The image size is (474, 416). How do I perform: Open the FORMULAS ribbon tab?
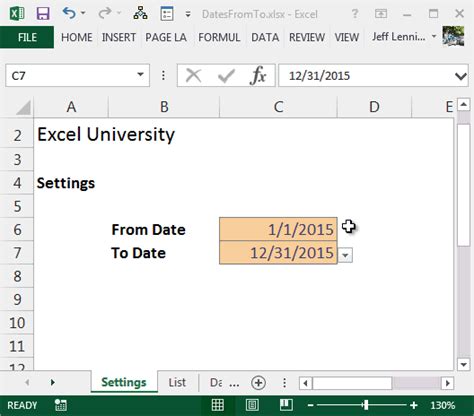point(219,37)
